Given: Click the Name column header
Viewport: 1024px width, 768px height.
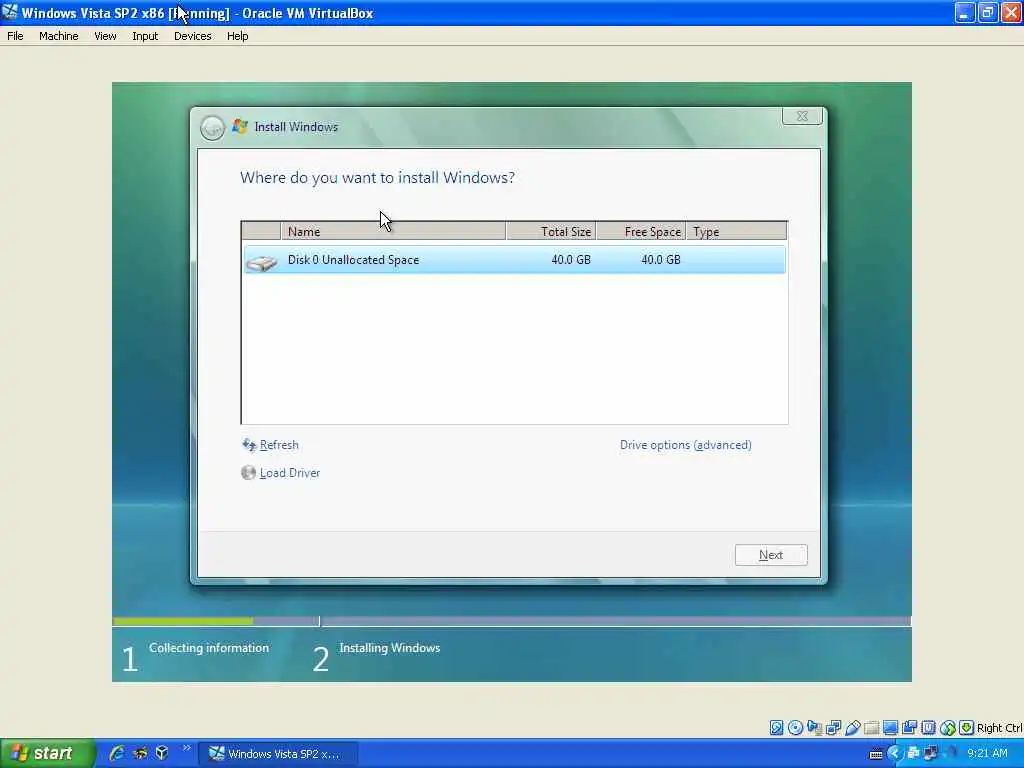Looking at the screenshot, I should [393, 231].
